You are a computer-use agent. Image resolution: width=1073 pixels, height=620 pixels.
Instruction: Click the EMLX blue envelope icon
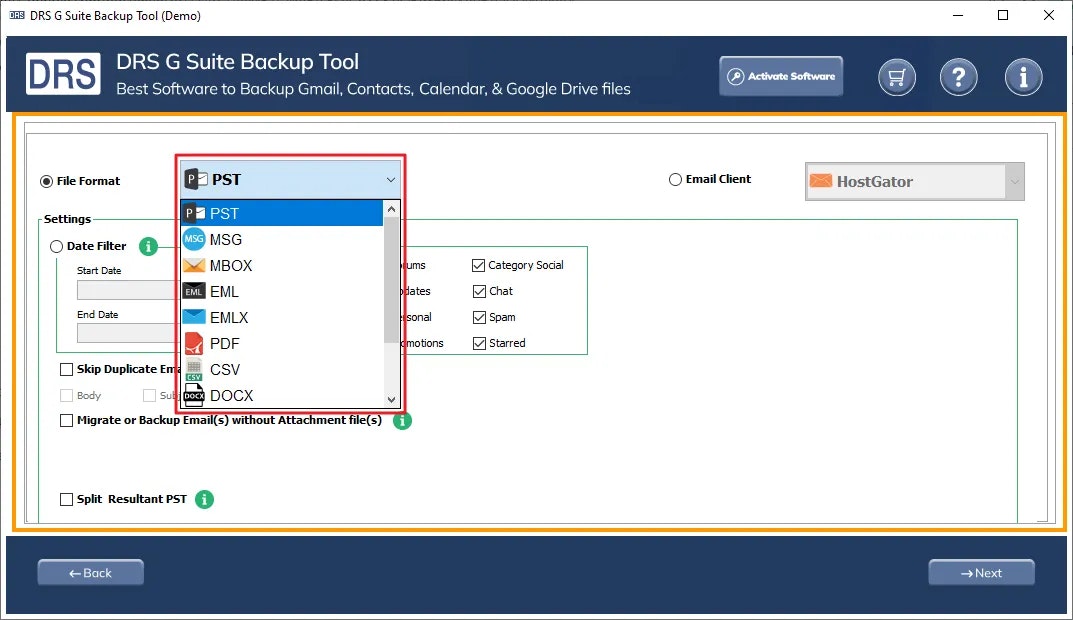click(x=194, y=317)
